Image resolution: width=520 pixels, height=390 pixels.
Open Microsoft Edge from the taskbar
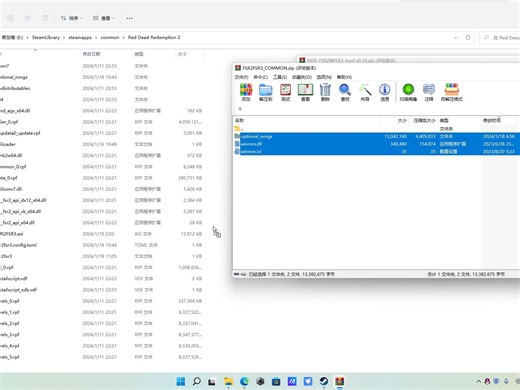point(244,381)
